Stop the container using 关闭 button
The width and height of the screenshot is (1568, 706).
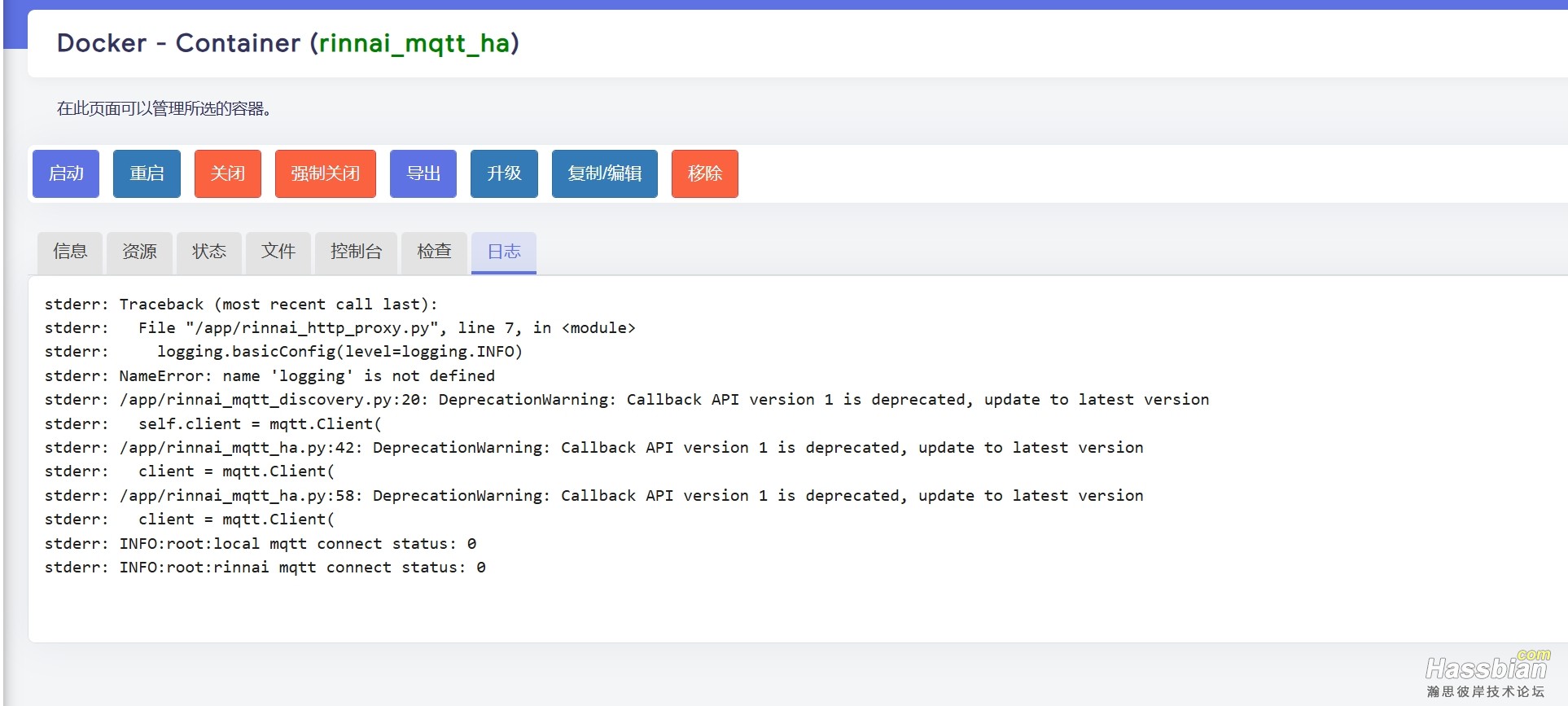click(x=228, y=173)
